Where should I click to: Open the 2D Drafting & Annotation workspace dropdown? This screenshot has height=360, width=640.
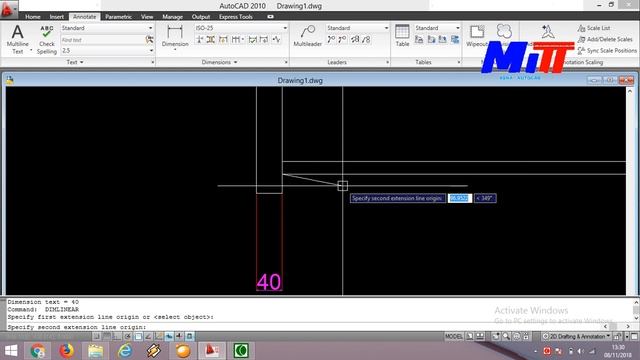576,336
